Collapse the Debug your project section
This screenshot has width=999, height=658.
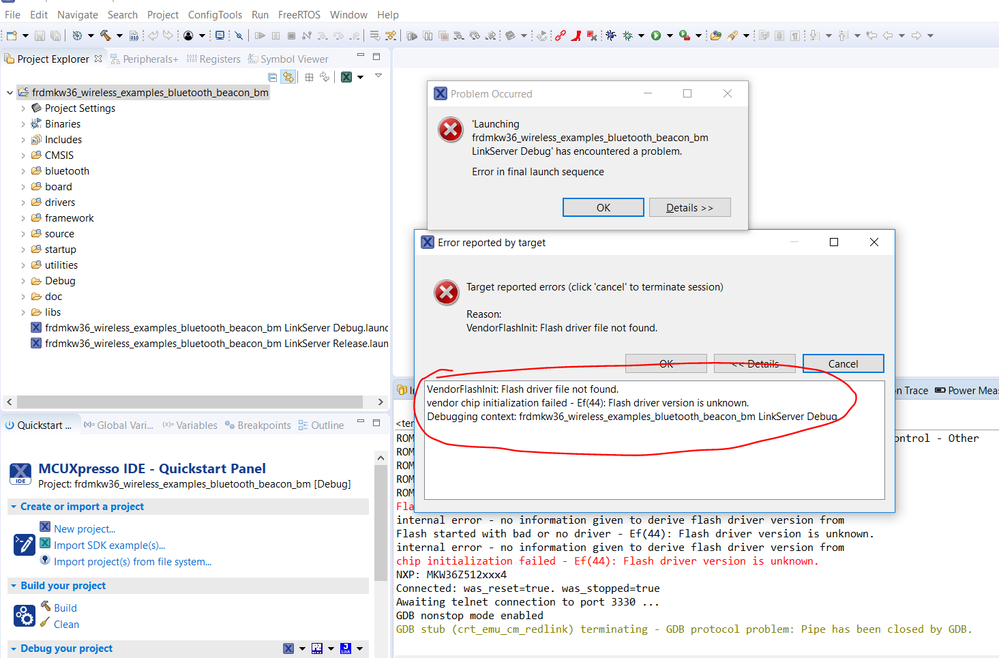[x=13, y=648]
